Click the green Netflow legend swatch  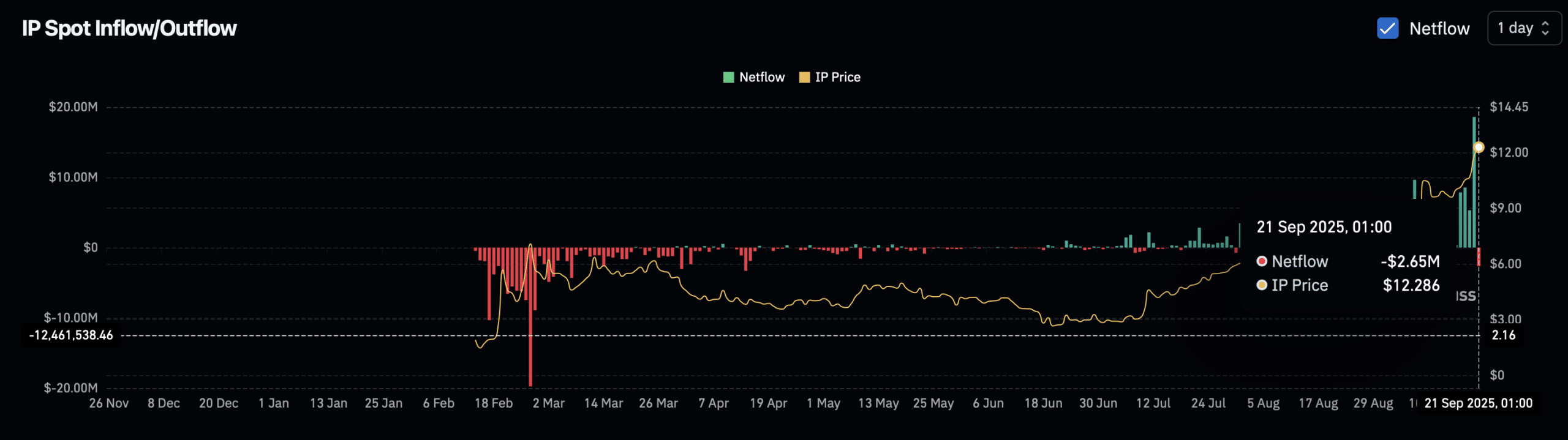(x=728, y=77)
